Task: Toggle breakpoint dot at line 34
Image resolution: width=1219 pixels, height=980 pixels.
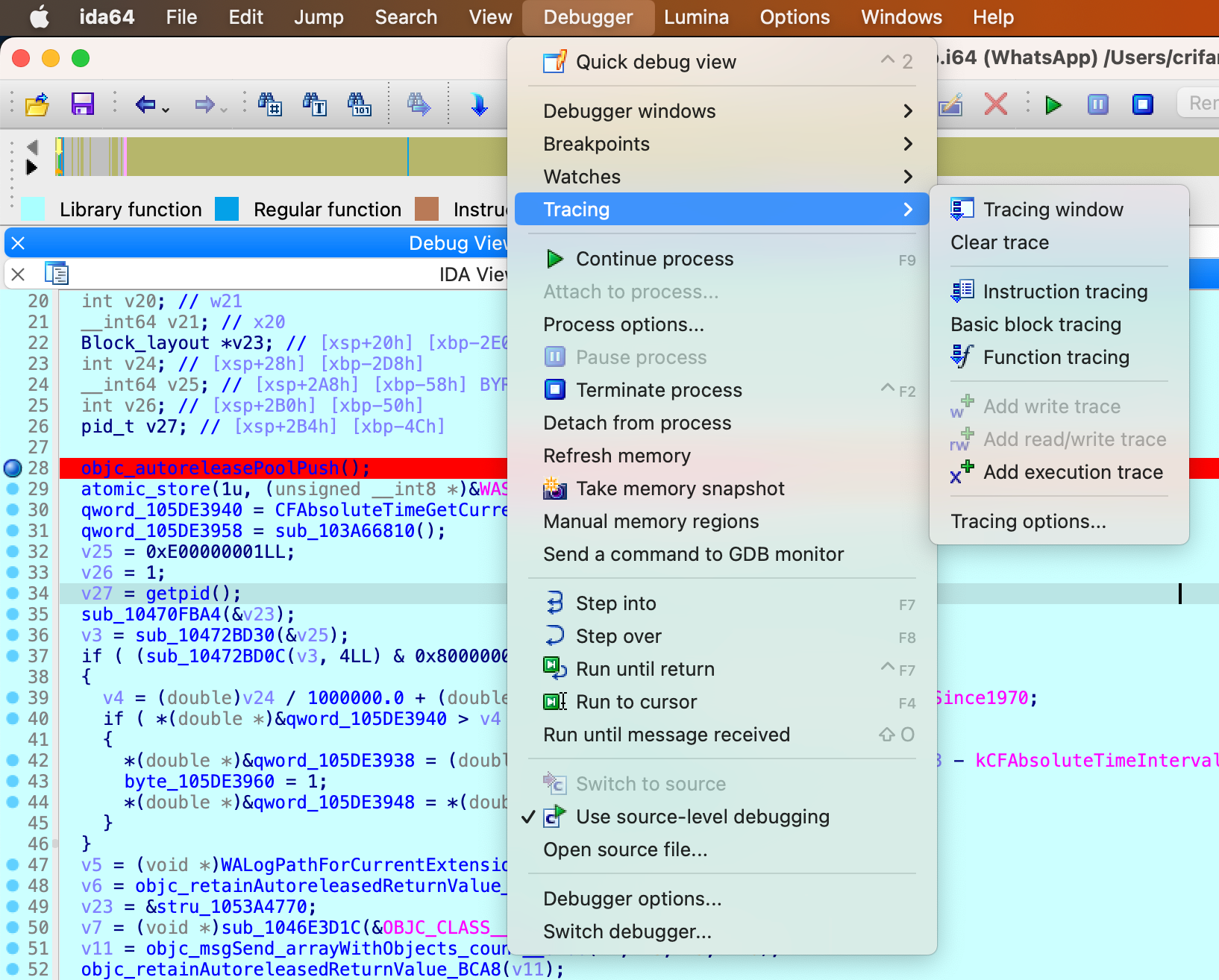Action: (13, 593)
